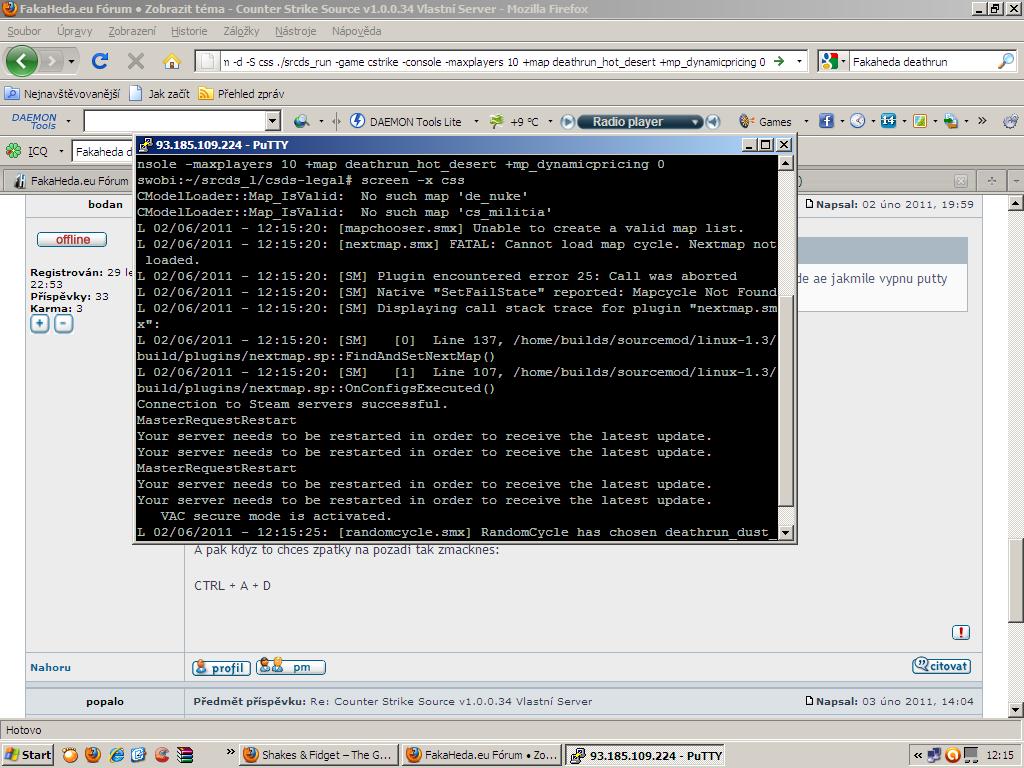Open the Úpravy menu
Screen dimensions: 1024x768
(x=74, y=31)
